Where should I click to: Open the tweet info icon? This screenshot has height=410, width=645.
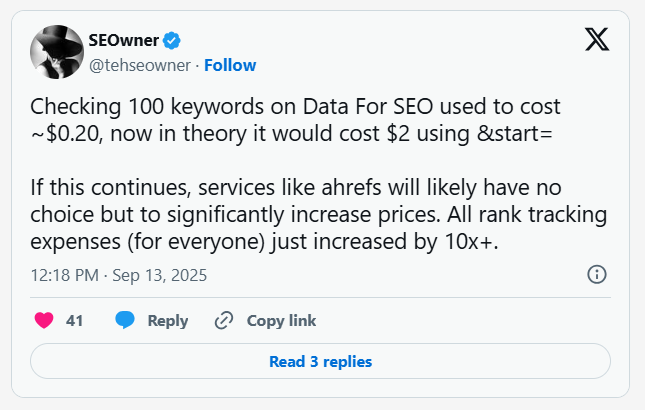point(596,274)
